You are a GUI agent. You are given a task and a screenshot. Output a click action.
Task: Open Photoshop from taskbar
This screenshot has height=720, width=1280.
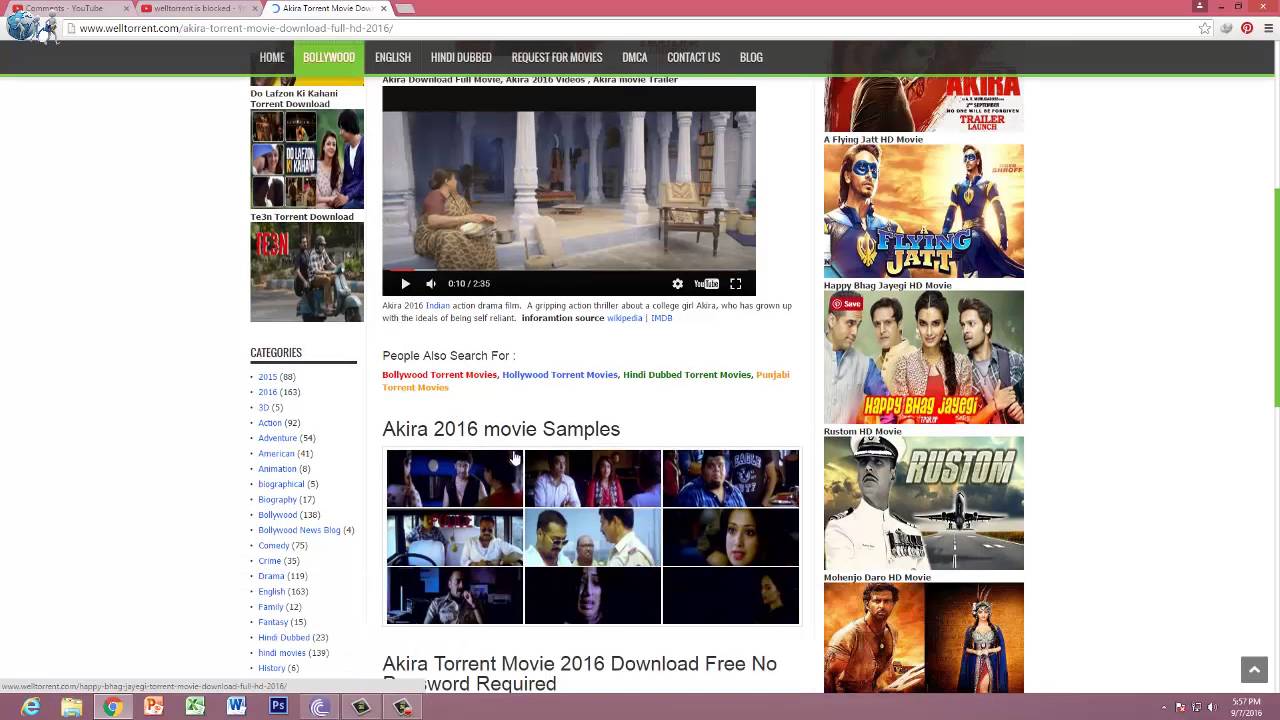[x=278, y=707]
